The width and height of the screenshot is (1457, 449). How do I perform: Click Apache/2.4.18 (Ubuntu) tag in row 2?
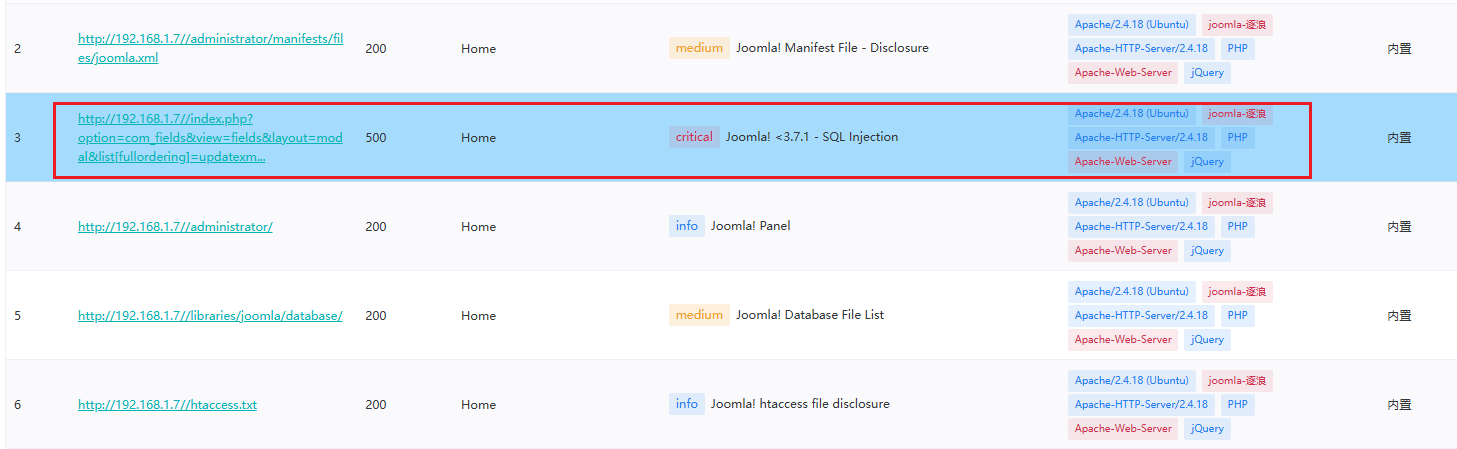tap(1131, 25)
